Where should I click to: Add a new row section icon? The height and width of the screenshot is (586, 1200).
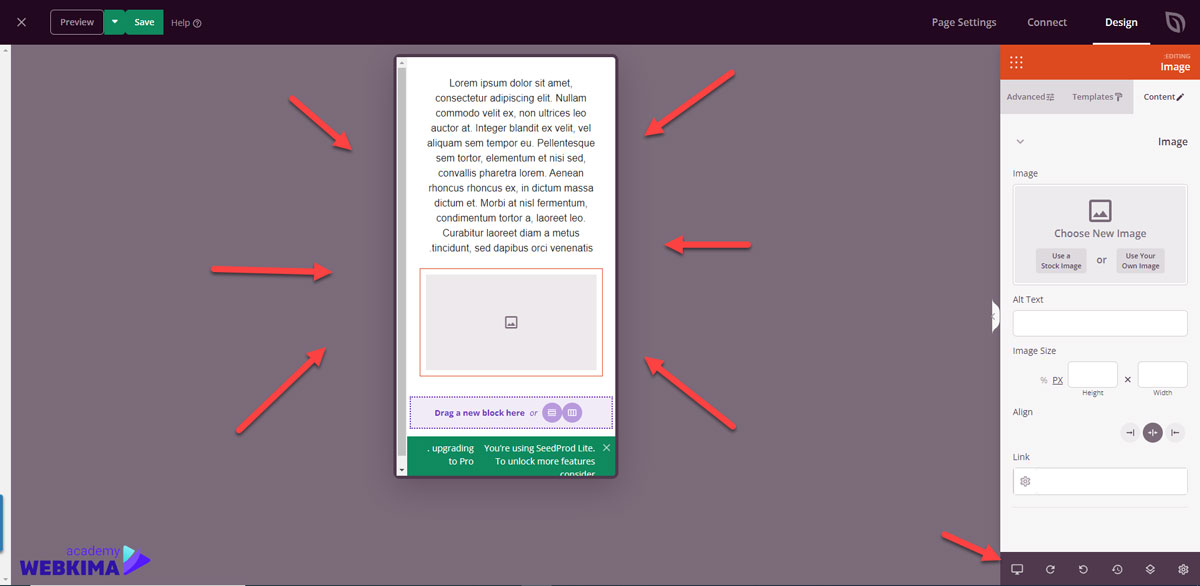(551, 413)
